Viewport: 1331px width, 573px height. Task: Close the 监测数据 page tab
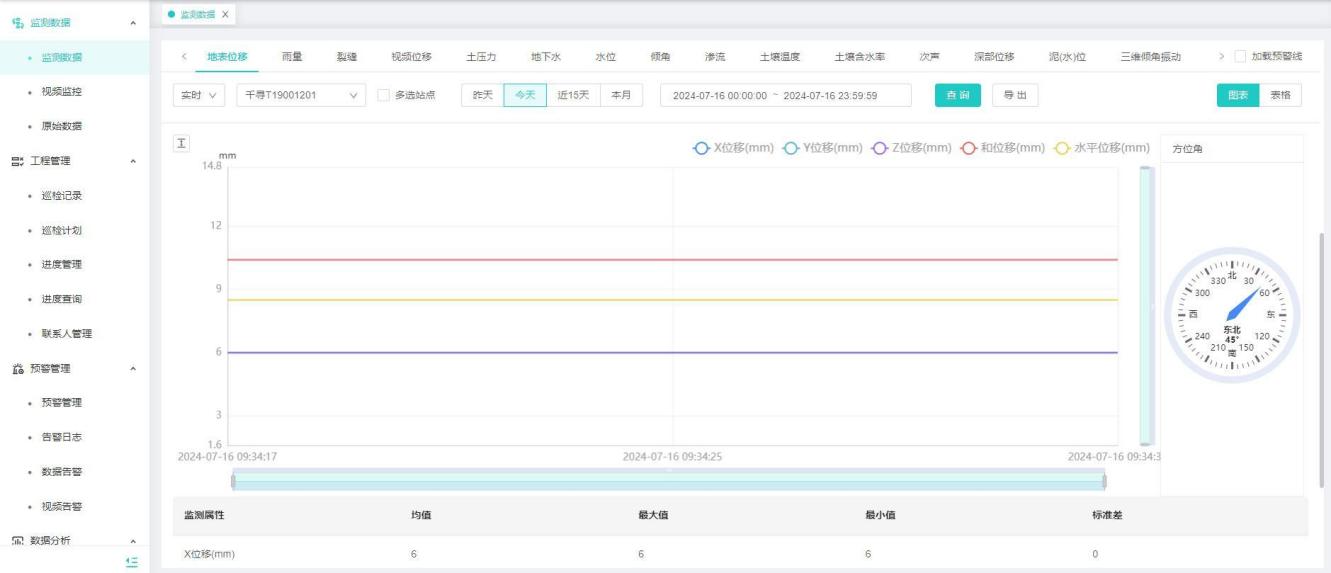(x=225, y=14)
